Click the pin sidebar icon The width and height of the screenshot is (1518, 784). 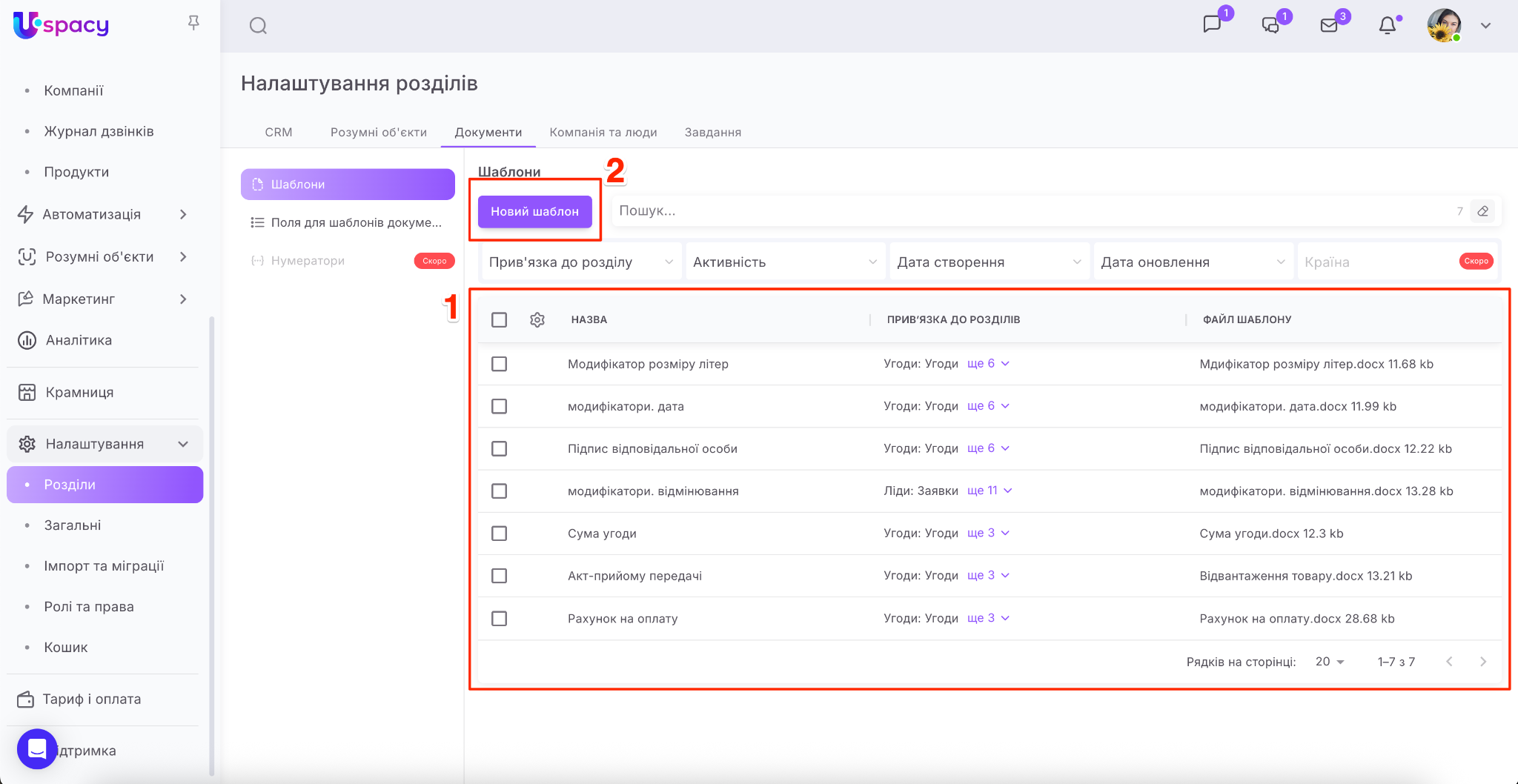(193, 24)
